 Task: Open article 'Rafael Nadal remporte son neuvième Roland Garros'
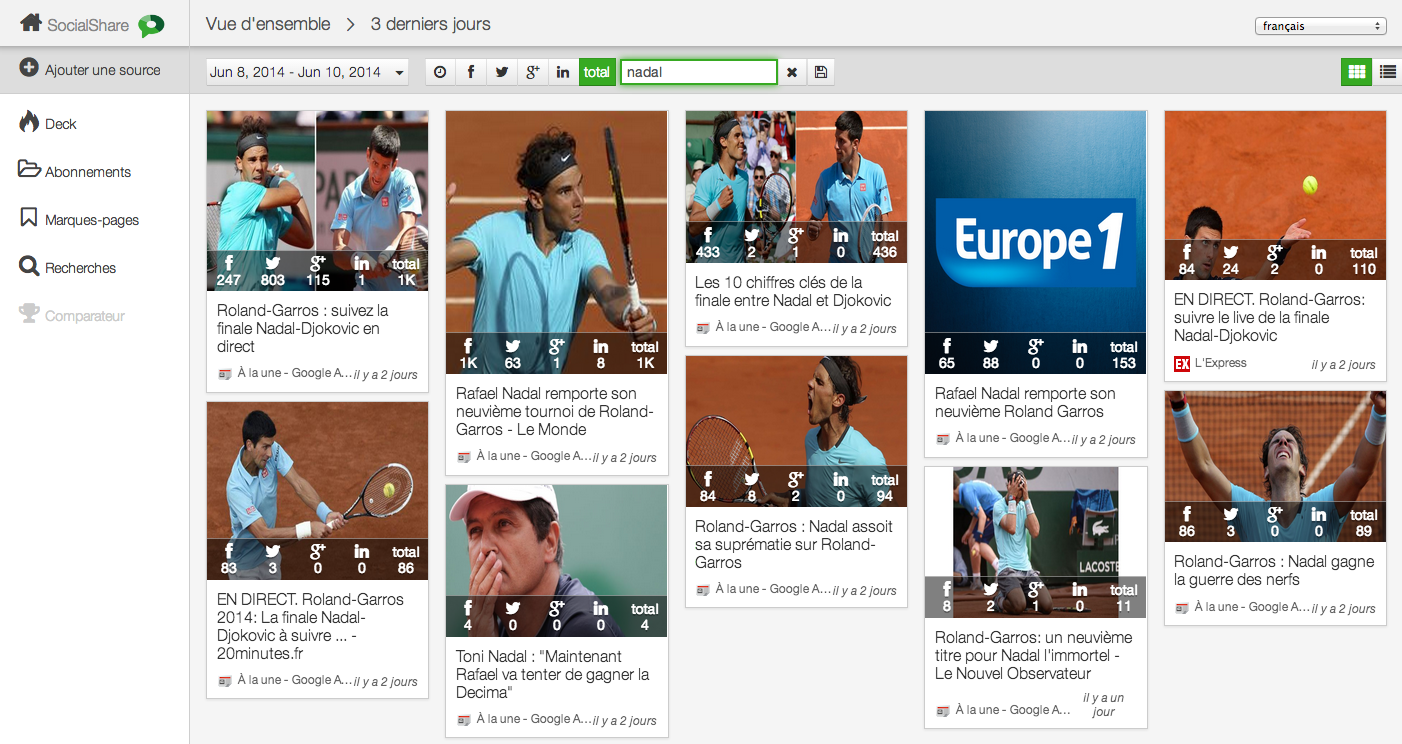pyautogui.click(x=1025, y=402)
